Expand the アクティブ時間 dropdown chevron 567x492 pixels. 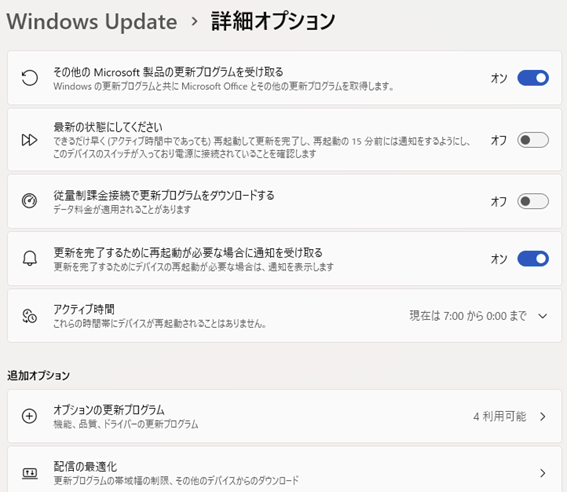click(542, 316)
